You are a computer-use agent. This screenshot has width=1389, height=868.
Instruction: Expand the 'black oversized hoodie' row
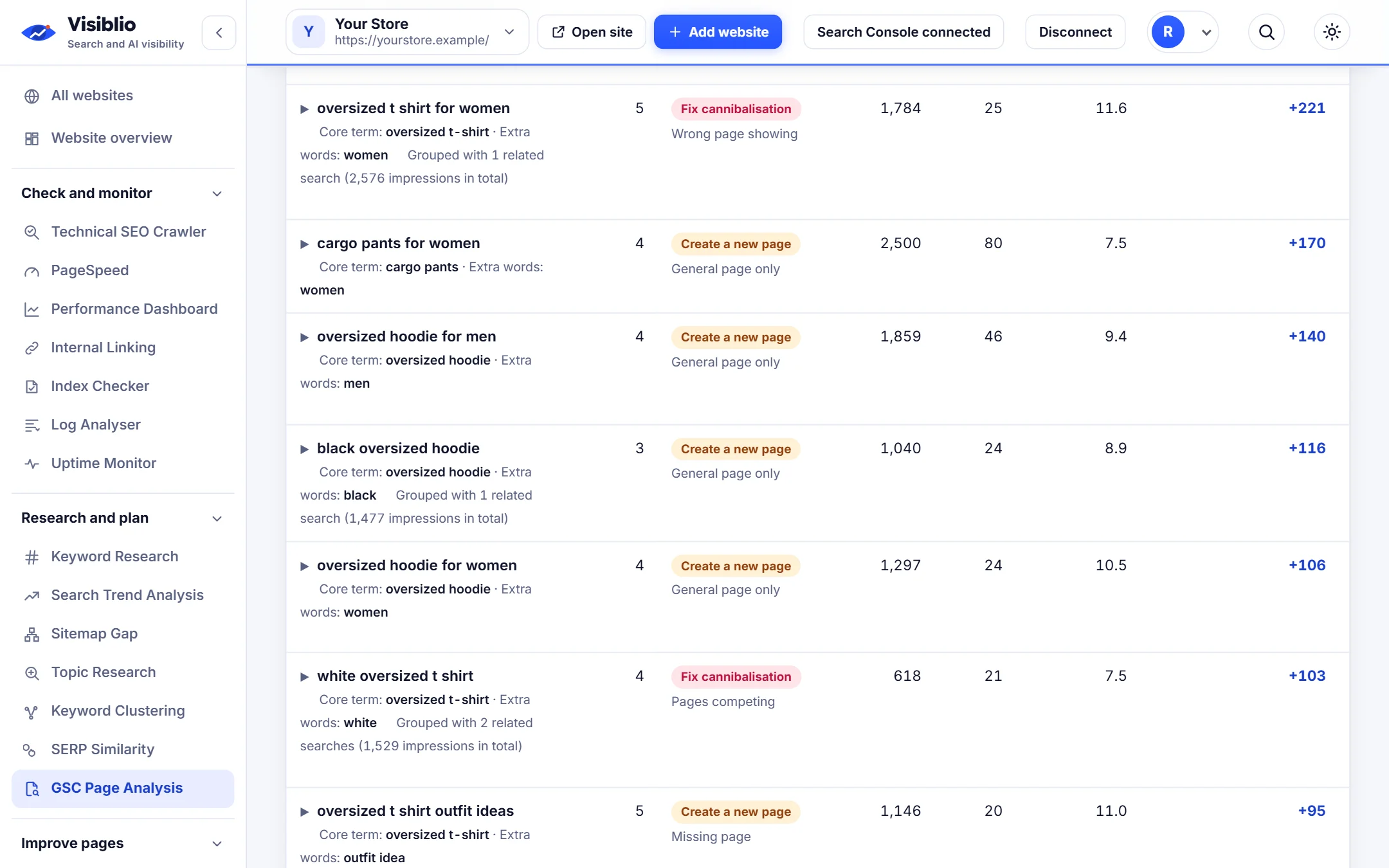click(x=305, y=449)
